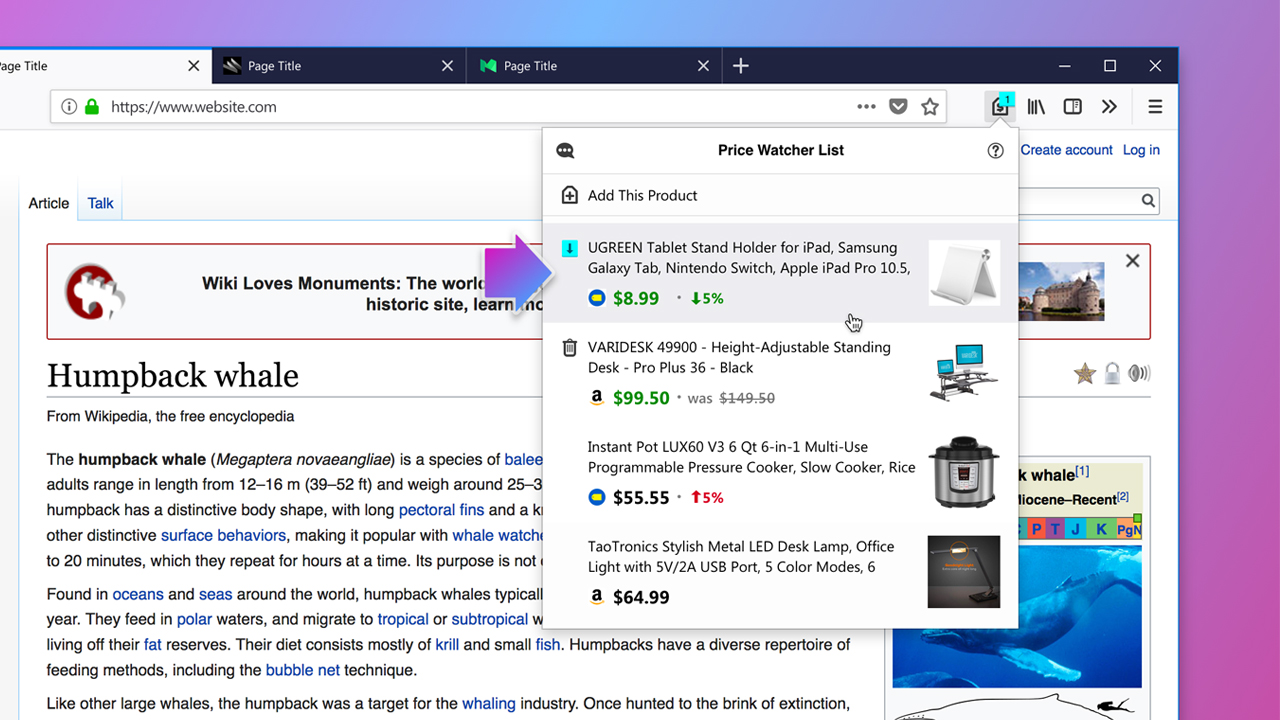Toggle the sidebar view icon
This screenshot has height=720, width=1280.
tap(1072, 106)
